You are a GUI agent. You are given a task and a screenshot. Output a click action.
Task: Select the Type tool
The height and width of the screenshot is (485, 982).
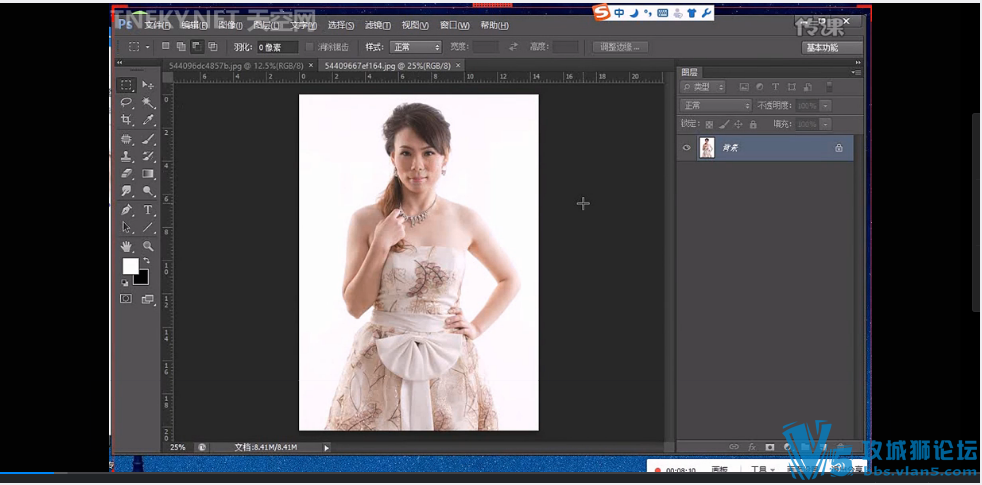148,210
